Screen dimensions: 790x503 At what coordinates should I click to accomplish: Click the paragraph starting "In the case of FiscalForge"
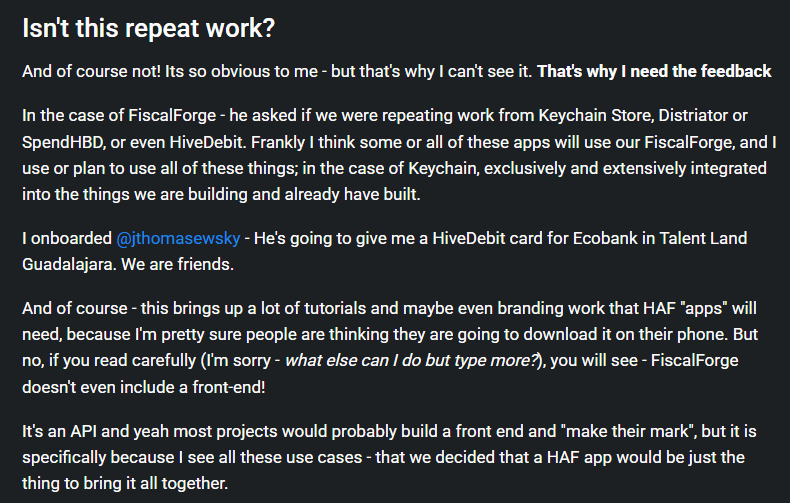399,155
